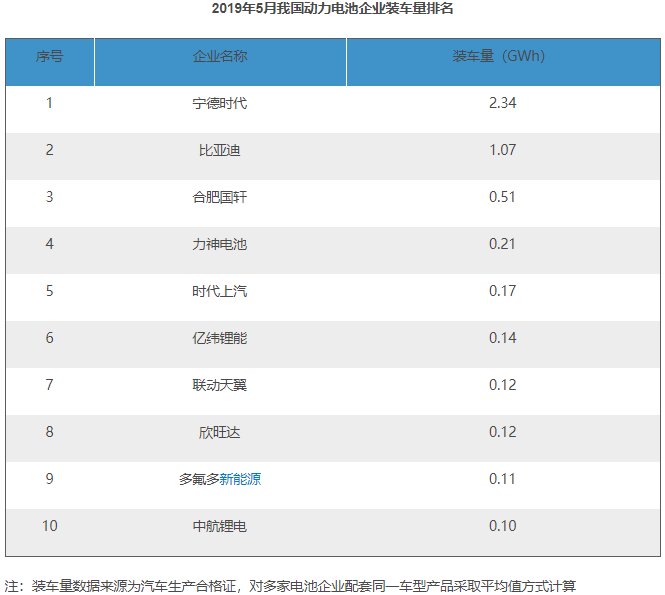Click the company name 联动天翼
The height and width of the screenshot is (595, 665).
(x=220, y=385)
